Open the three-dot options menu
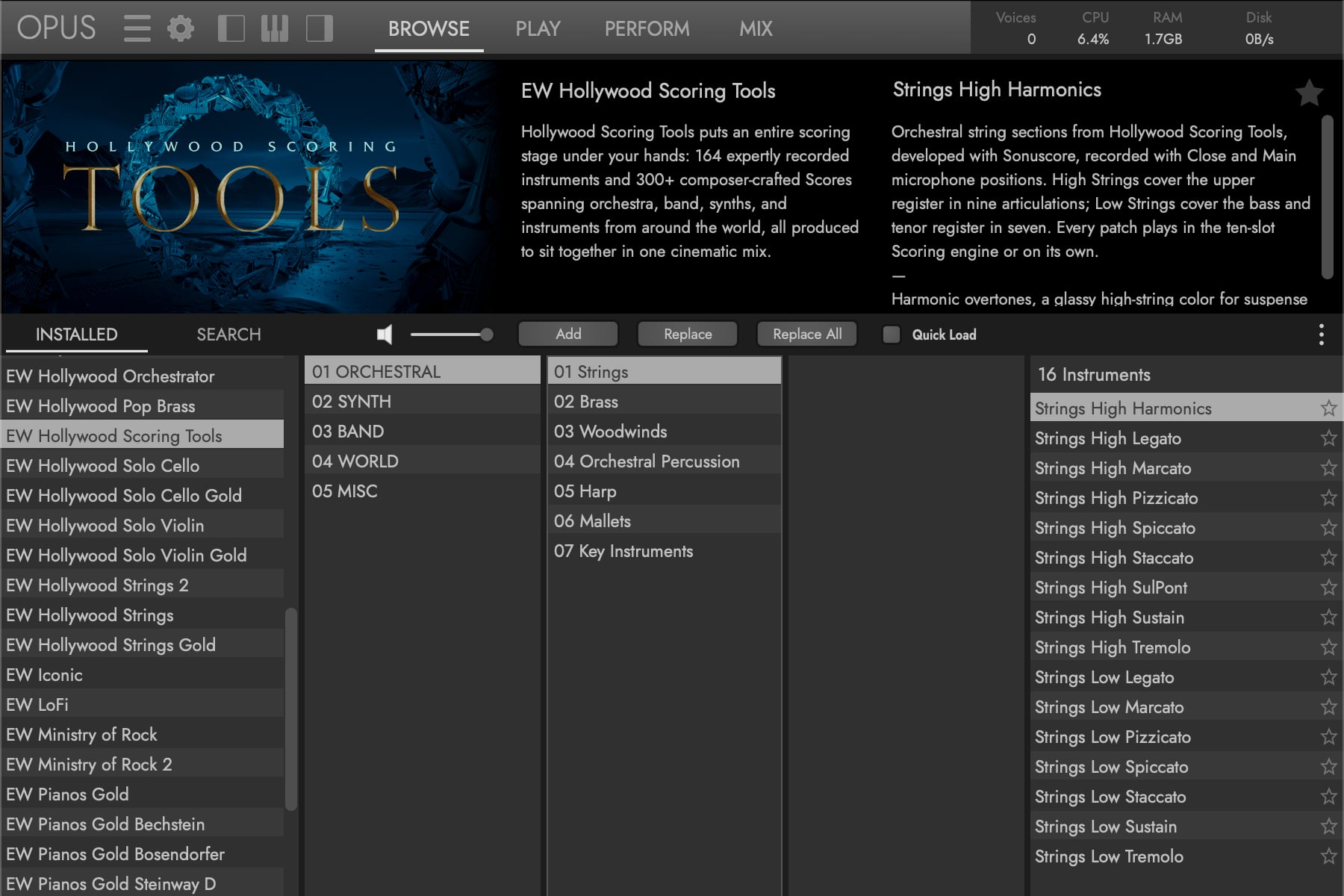Screen dimensions: 1344x896 (1321, 335)
